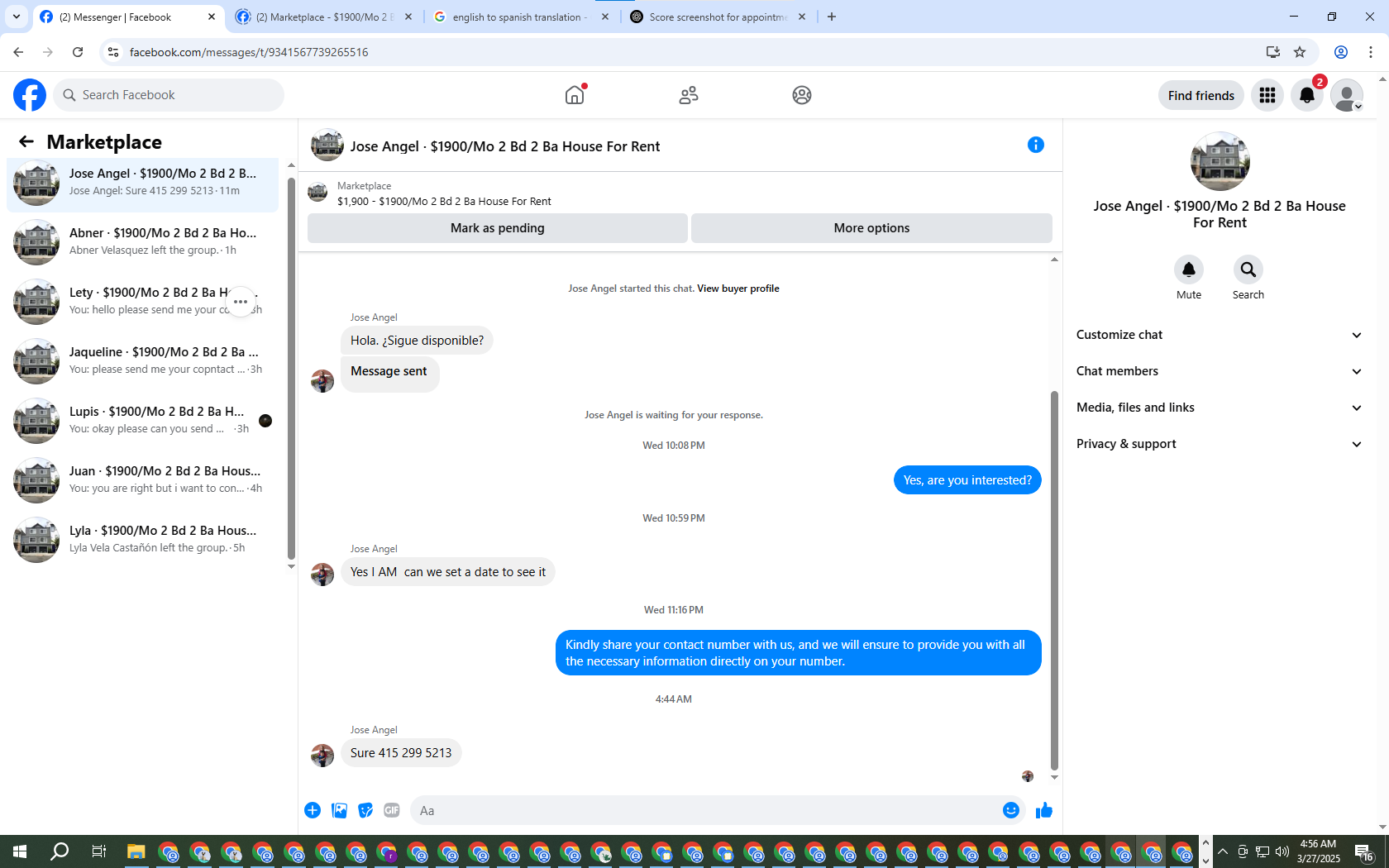Open the Groups icon in top navigation
1389x868 pixels.
(801, 95)
